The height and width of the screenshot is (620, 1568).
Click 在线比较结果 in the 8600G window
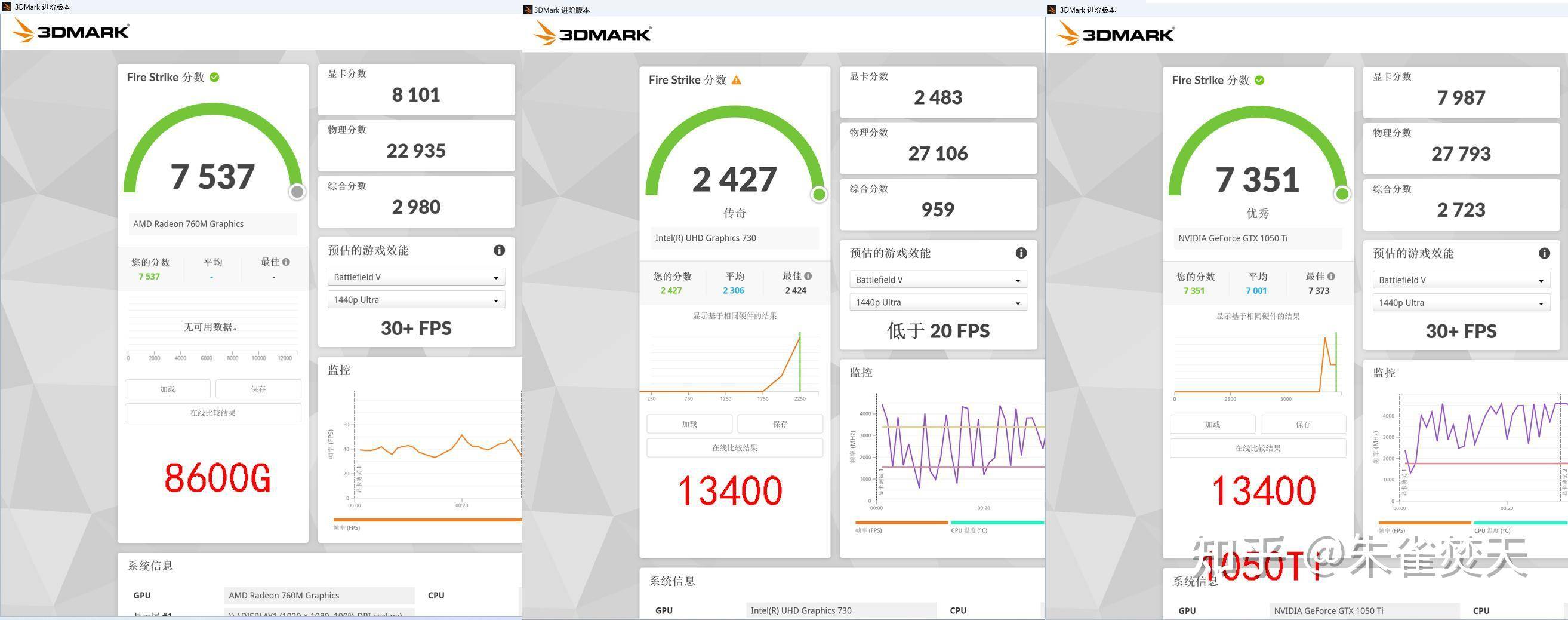point(213,412)
